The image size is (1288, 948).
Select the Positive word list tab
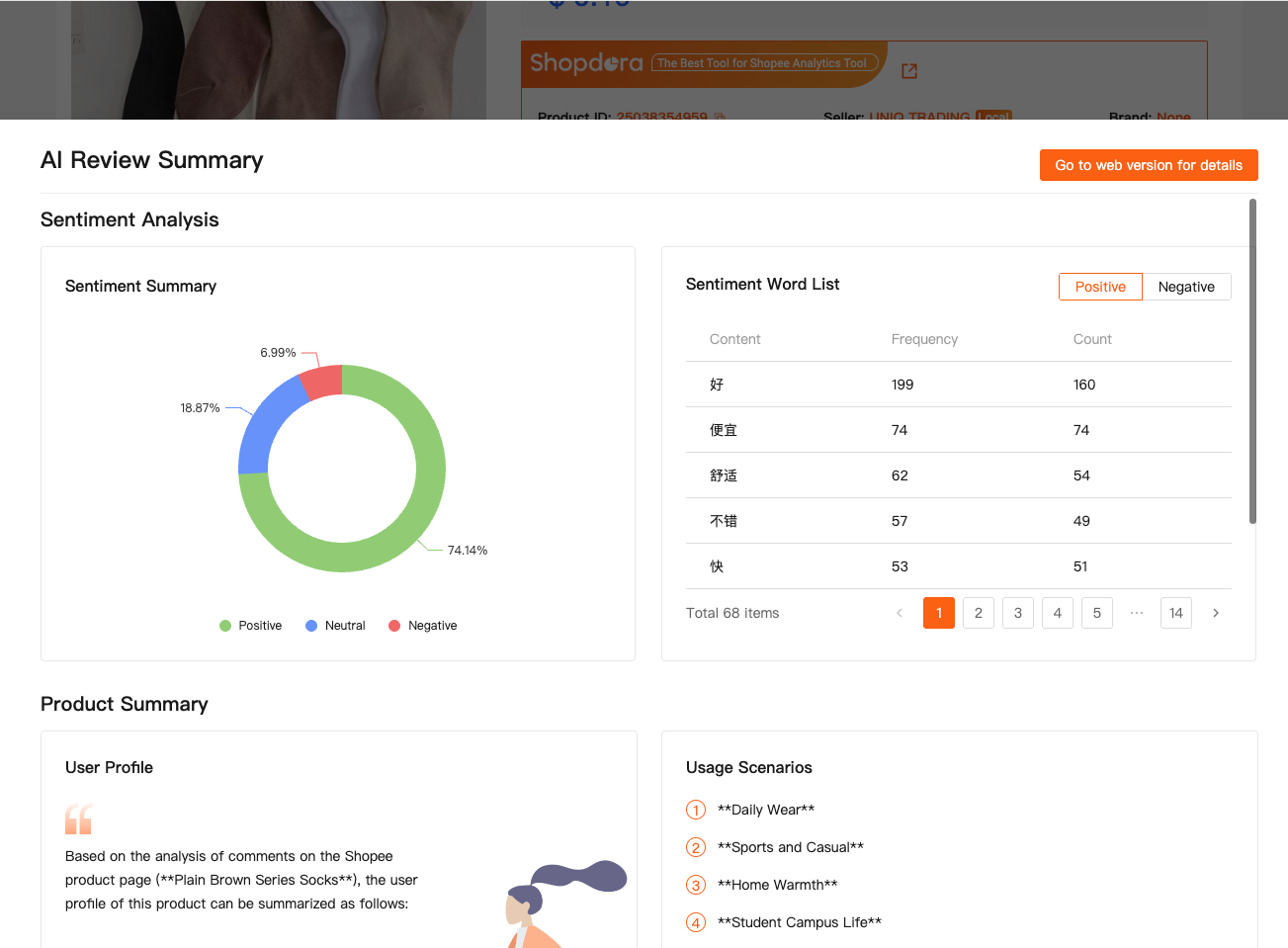(1100, 287)
